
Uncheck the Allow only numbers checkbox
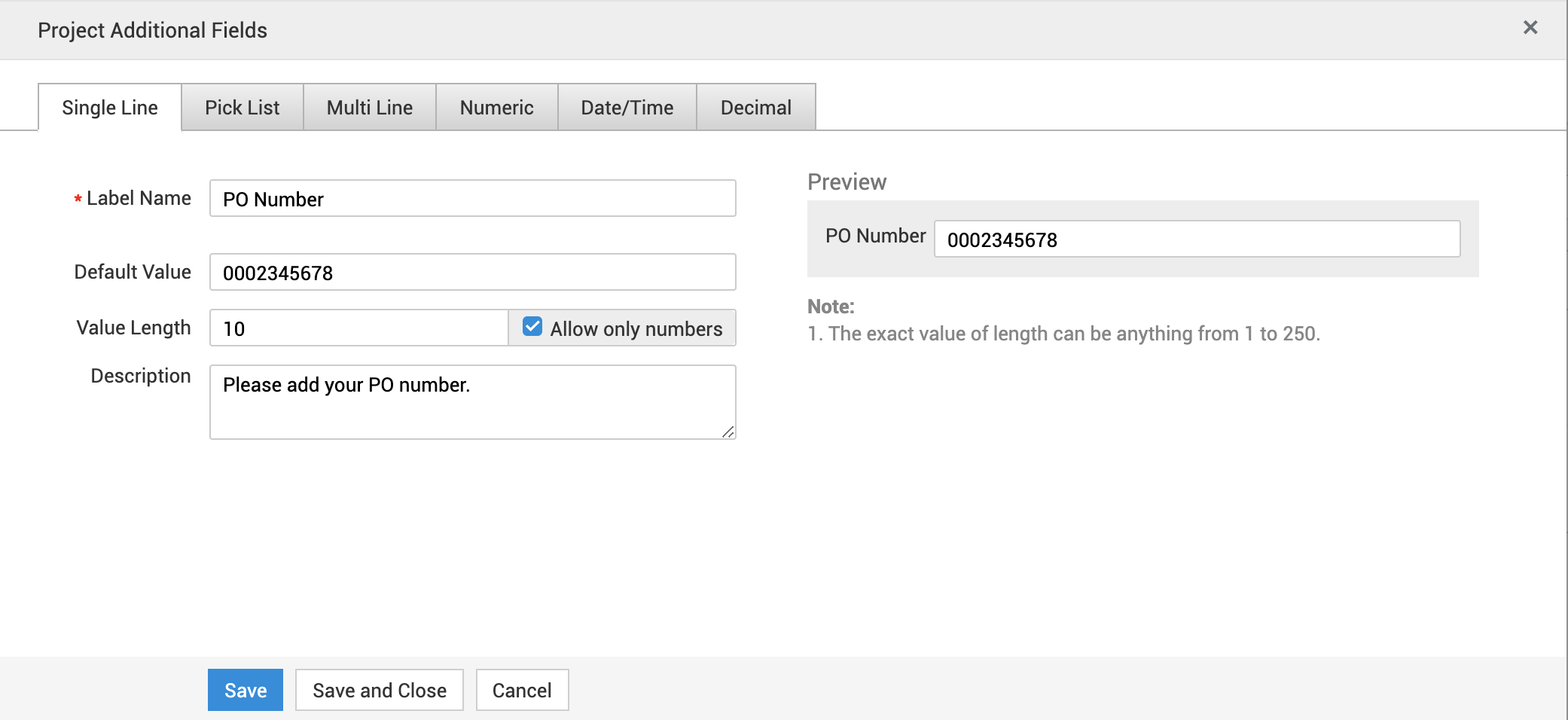pos(532,327)
